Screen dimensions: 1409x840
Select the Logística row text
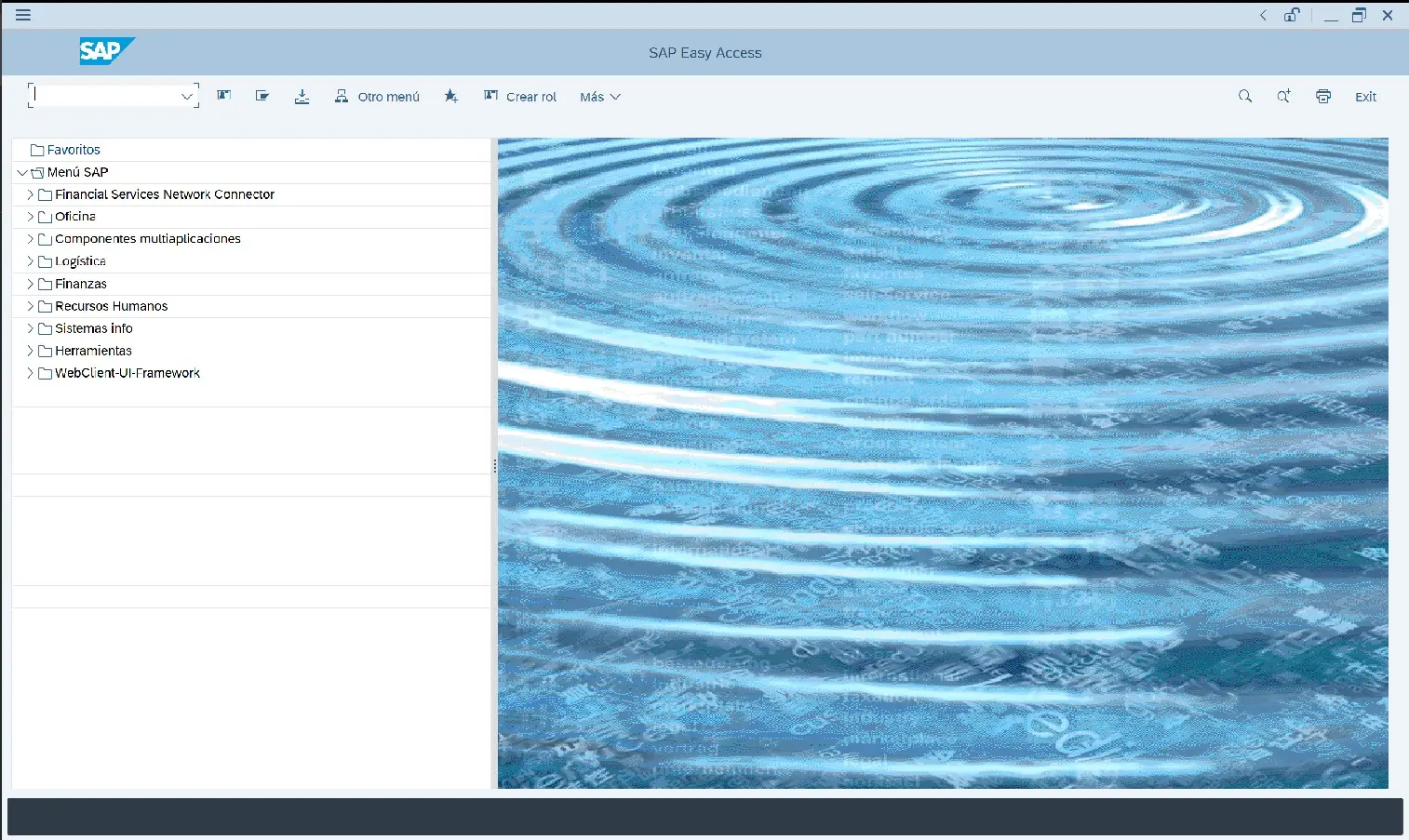[x=80, y=261]
